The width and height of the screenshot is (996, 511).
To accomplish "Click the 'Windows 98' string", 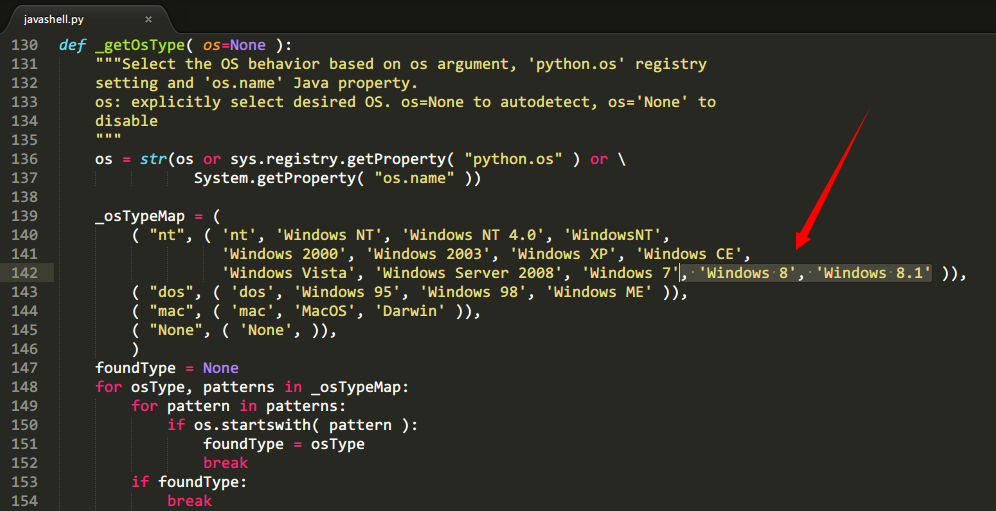I will [473, 292].
